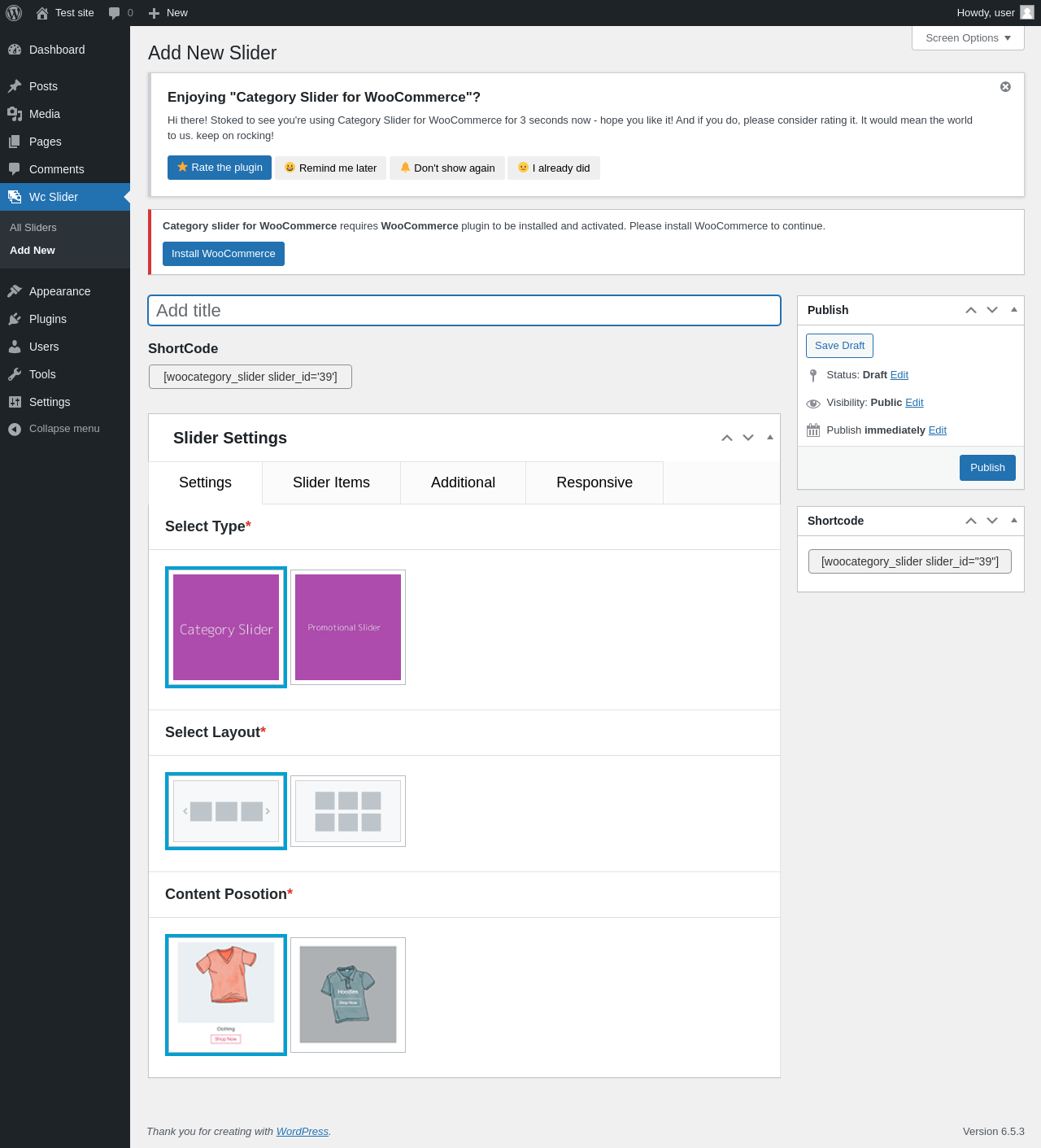Click Rate the plugin button
Screen dimensions: 1041x1148
(220, 168)
